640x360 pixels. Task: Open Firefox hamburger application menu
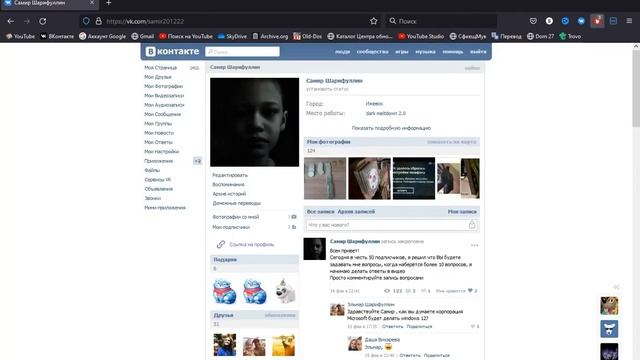point(629,21)
